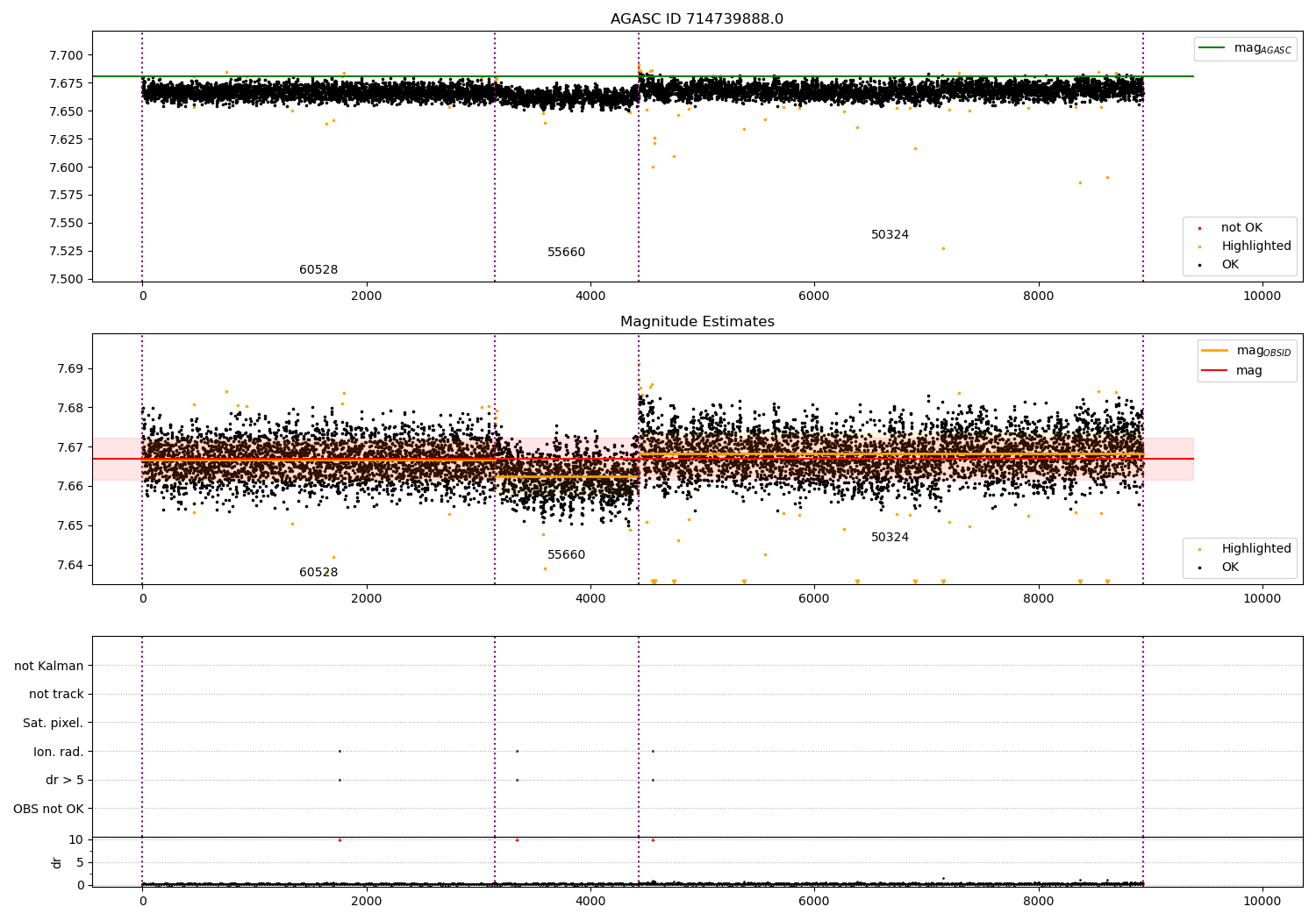The image size is (1316, 921).
Task: Click obsid label 60528 in the top plot
Action: click(x=318, y=270)
